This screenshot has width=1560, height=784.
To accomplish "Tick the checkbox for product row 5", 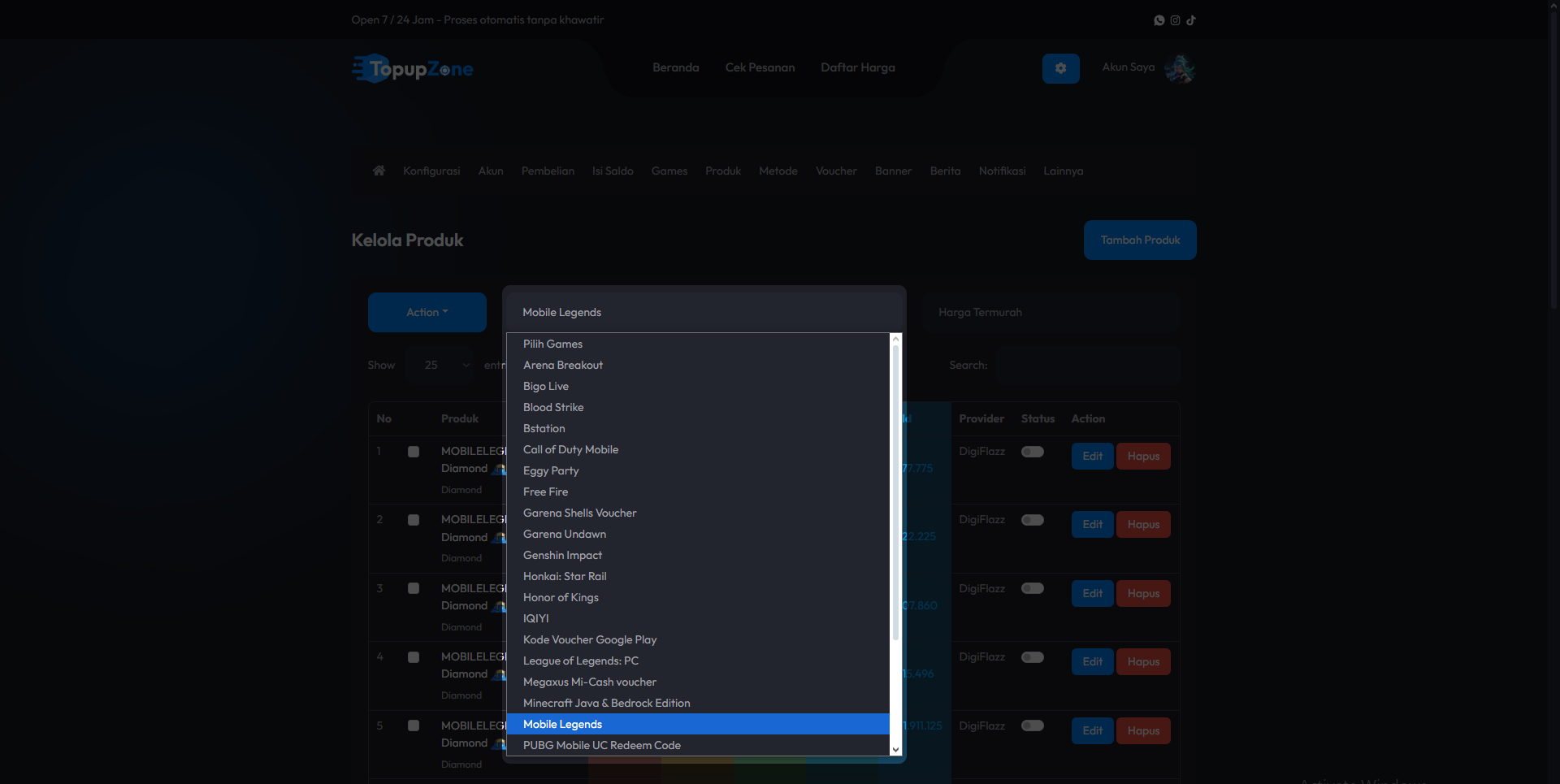I will (x=414, y=726).
